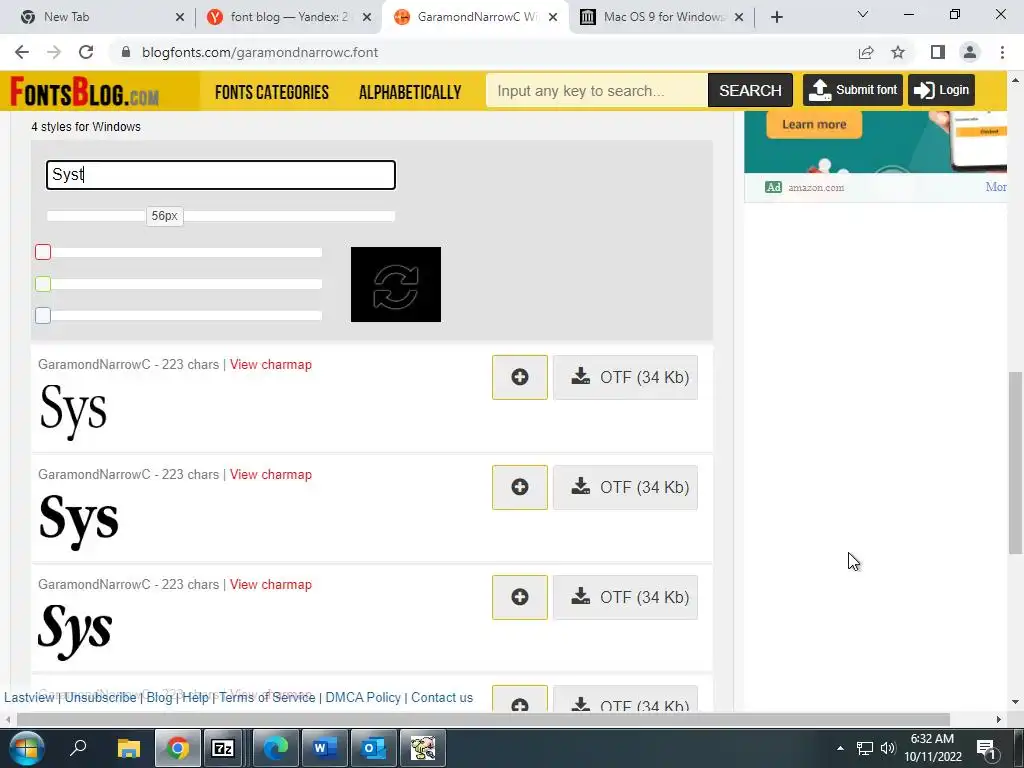Open Microsoft Edge from the taskbar

pyautogui.click(x=275, y=748)
